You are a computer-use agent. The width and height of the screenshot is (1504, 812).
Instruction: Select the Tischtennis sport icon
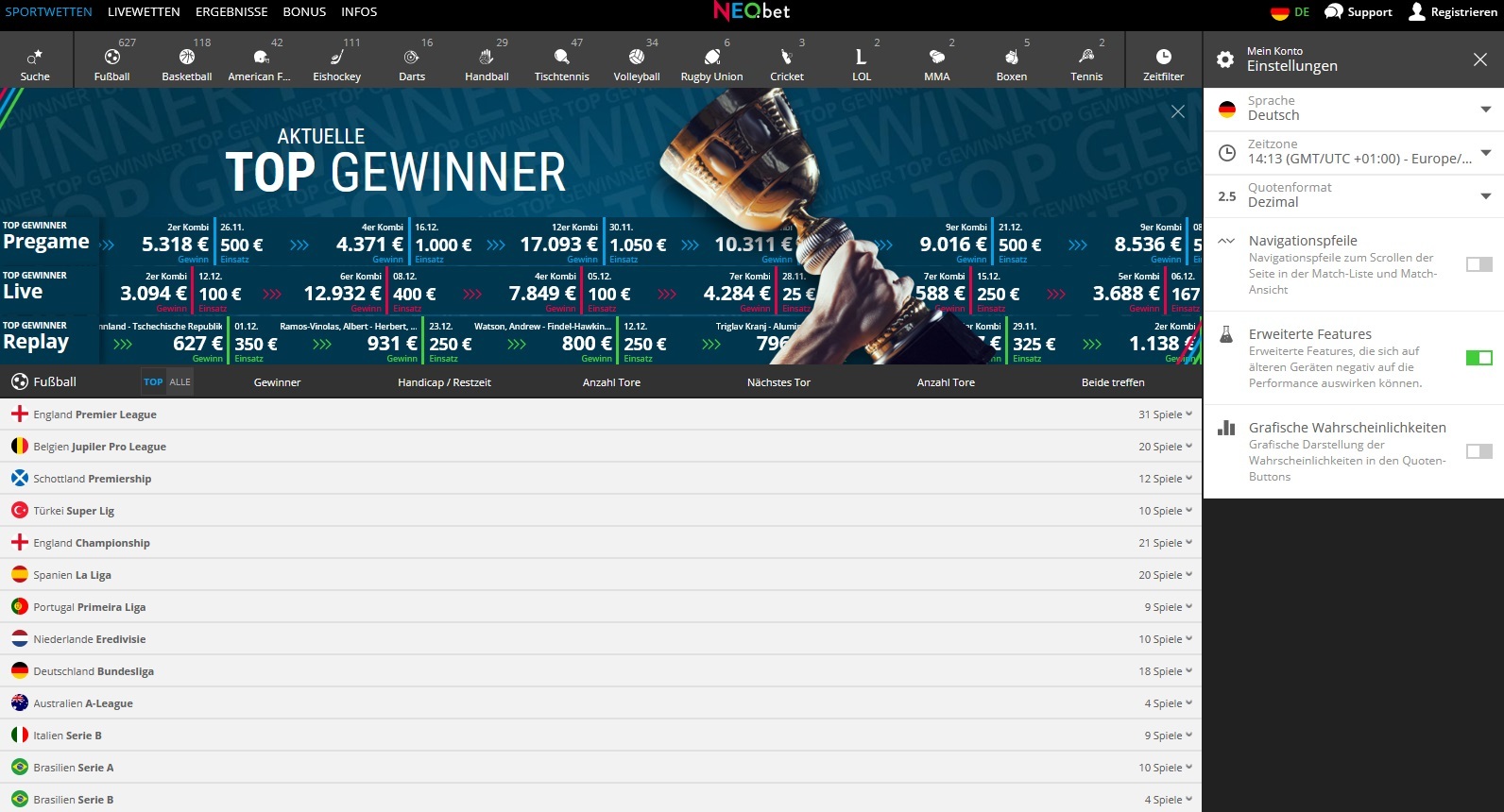click(562, 58)
